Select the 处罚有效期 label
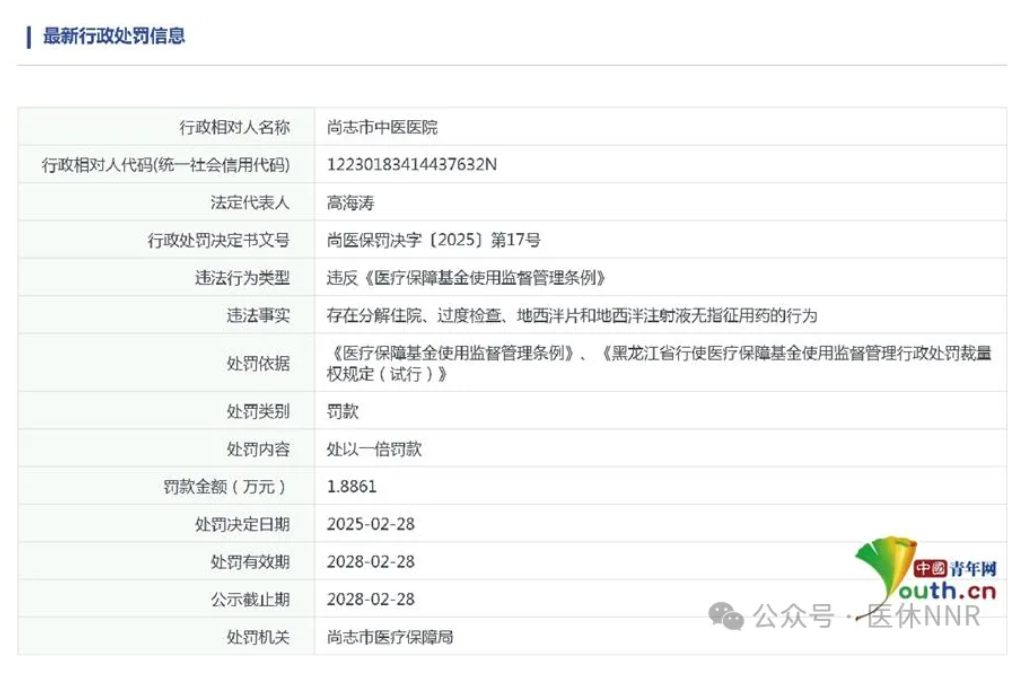This screenshot has height=673, width=1035. [x=250, y=562]
